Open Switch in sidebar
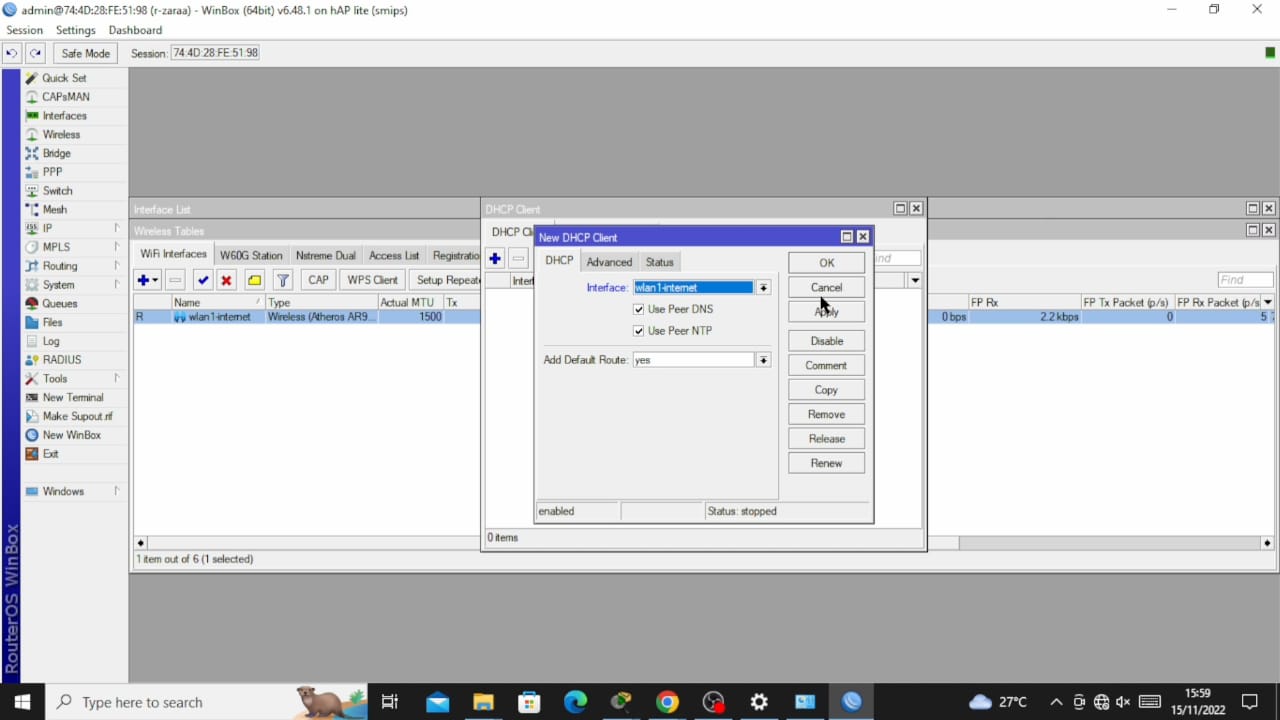Viewport: 1280px width, 720px height. (57, 191)
